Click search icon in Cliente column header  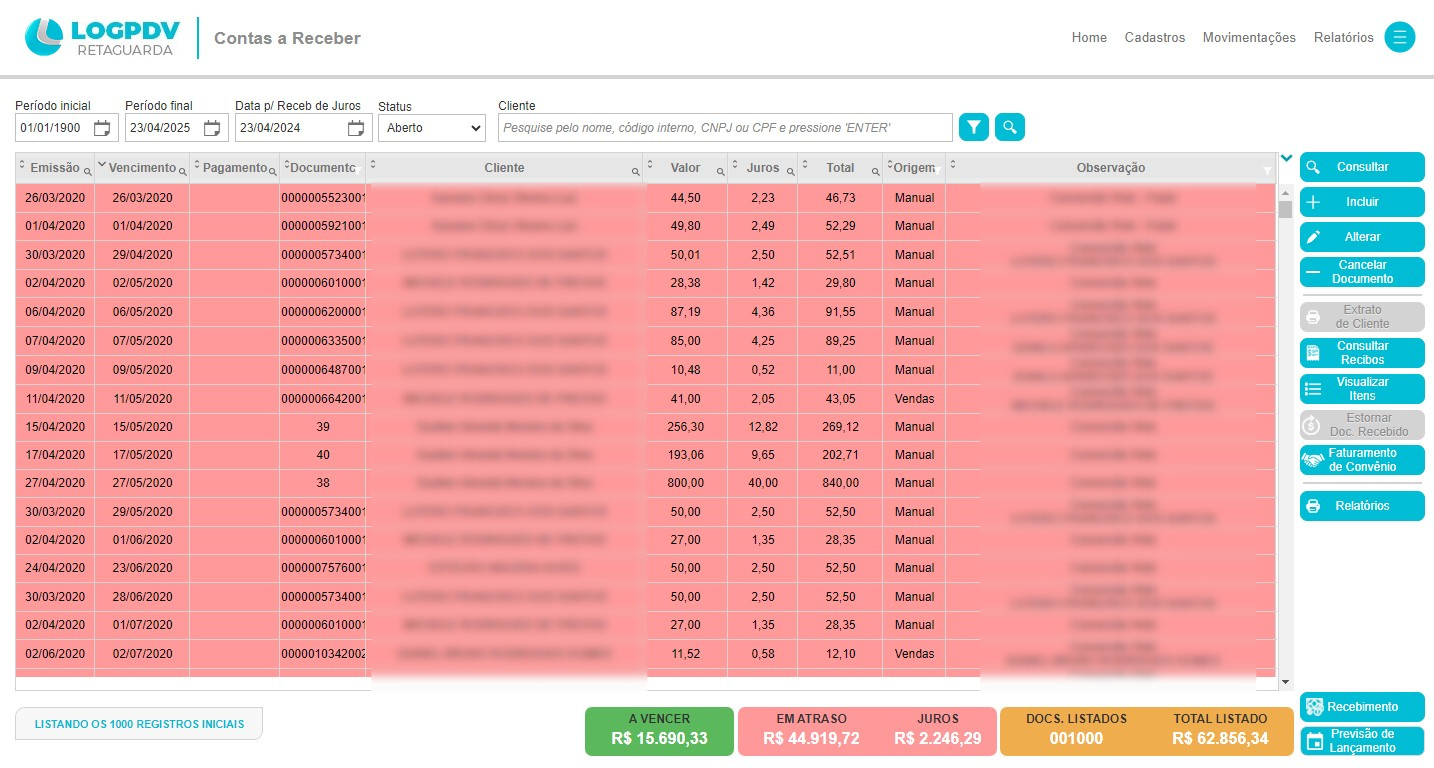point(635,172)
